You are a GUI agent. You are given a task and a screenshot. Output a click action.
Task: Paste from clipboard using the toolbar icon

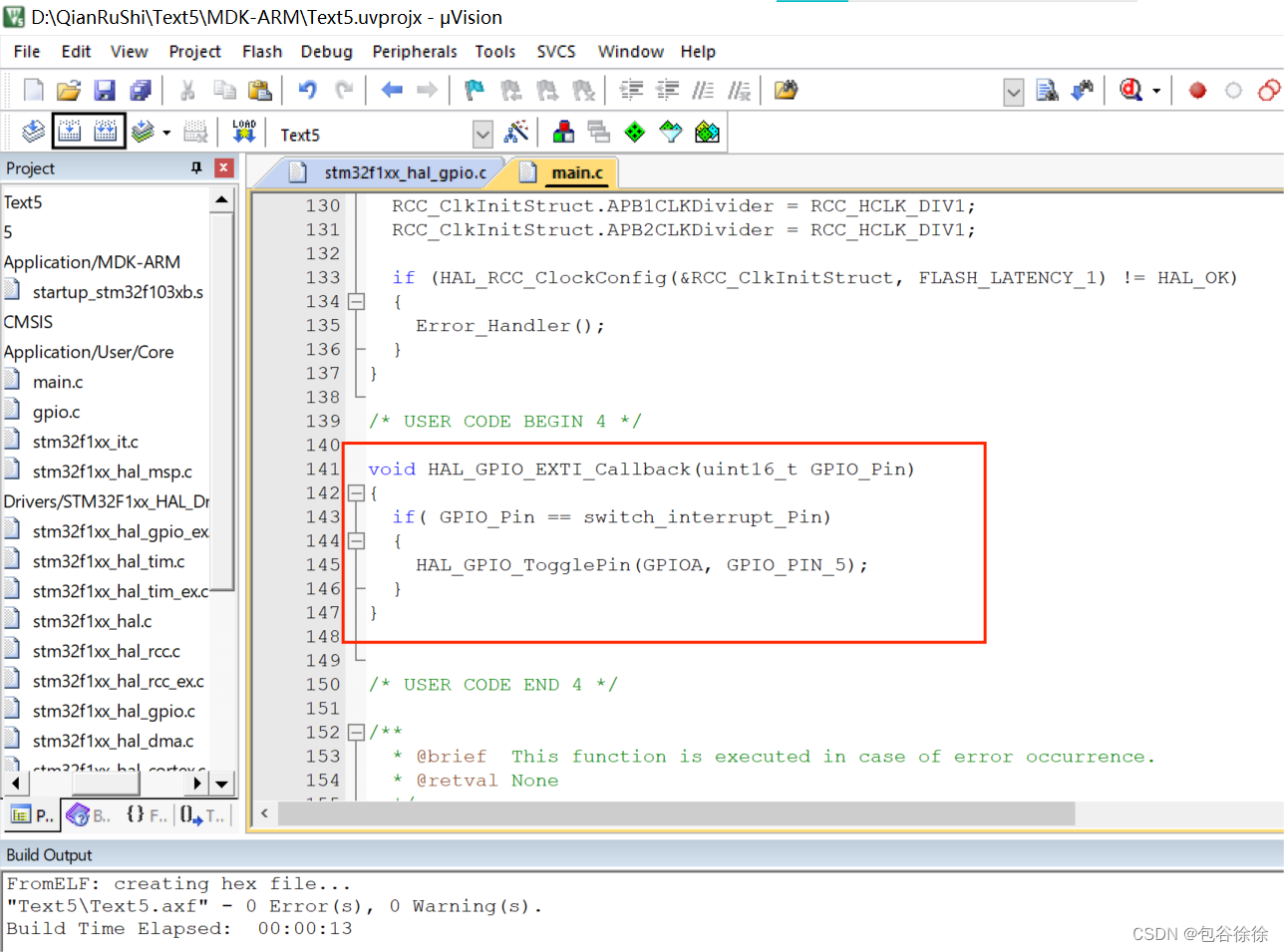260,91
